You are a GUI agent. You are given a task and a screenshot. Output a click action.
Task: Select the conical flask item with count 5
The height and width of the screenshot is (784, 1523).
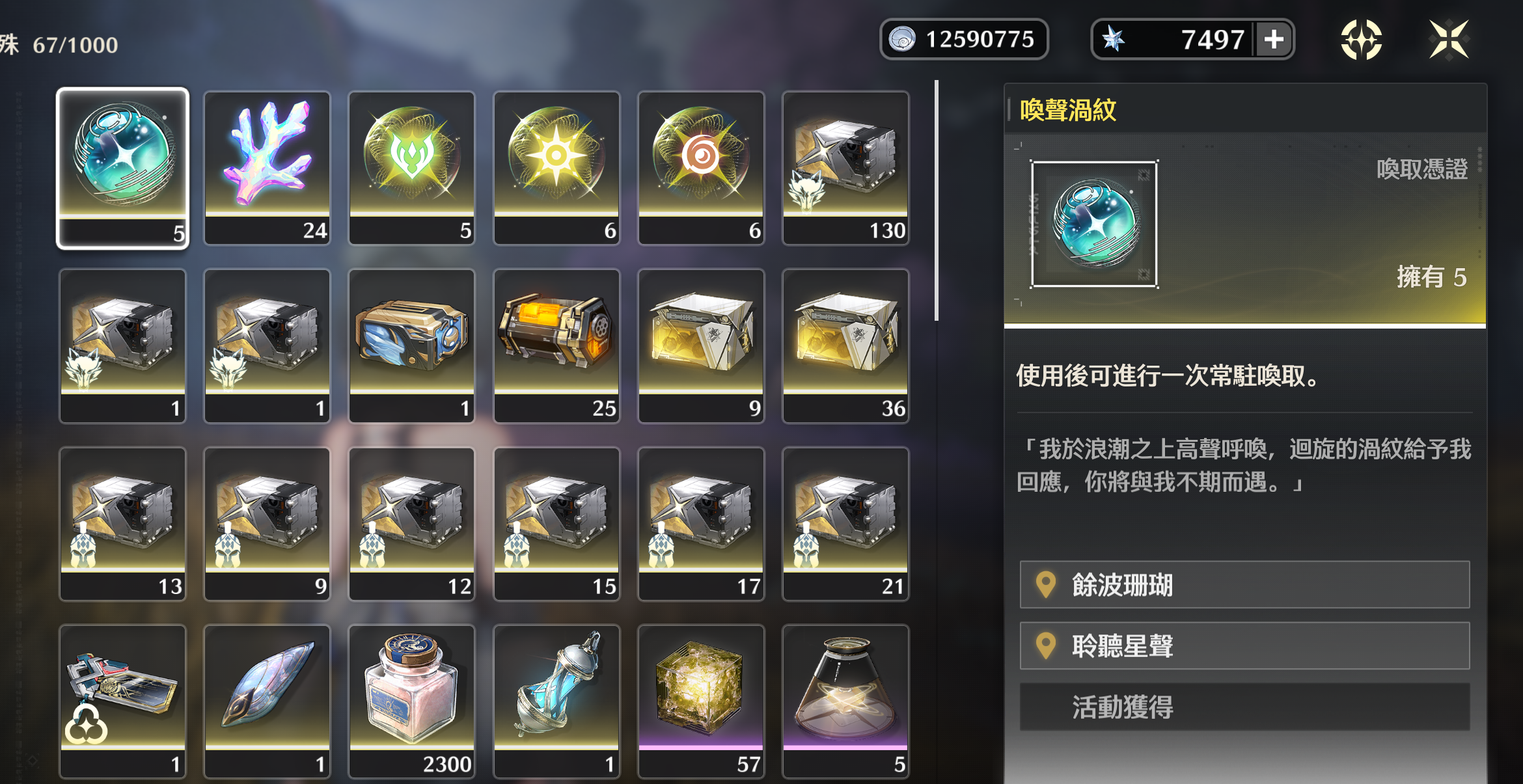845,702
